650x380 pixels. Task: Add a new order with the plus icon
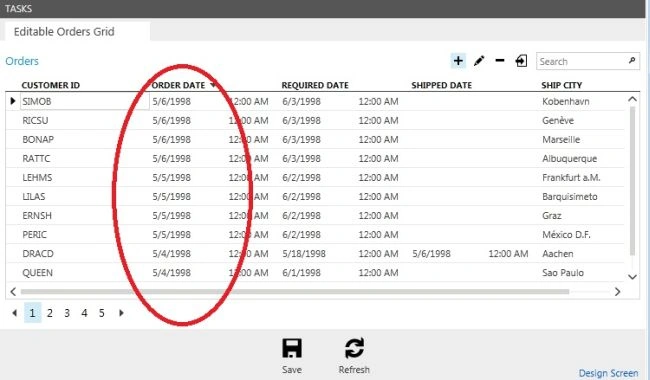458,61
